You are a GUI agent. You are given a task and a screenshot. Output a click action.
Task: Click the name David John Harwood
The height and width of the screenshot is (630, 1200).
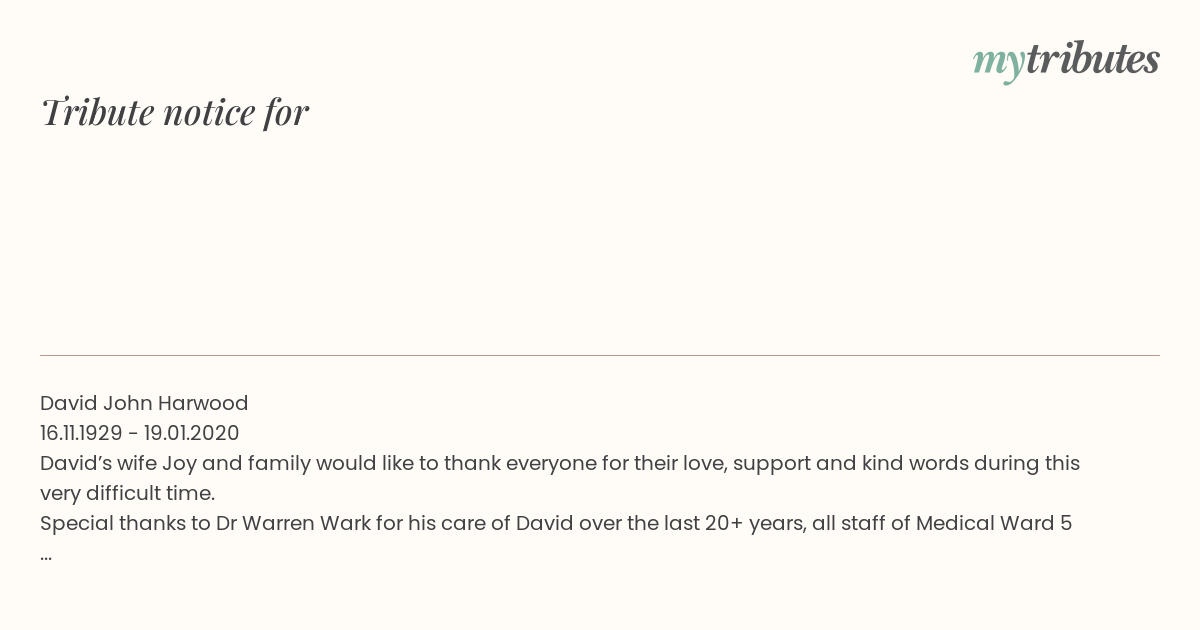144,403
